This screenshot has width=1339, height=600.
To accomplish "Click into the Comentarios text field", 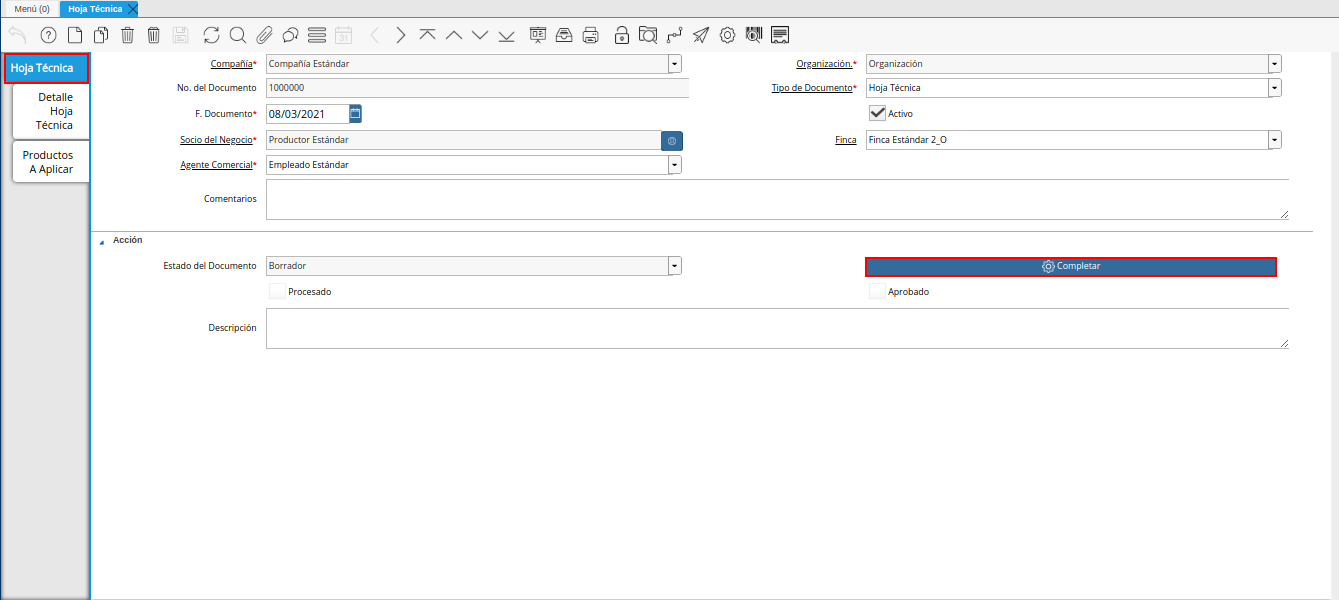I will [x=776, y=199].
